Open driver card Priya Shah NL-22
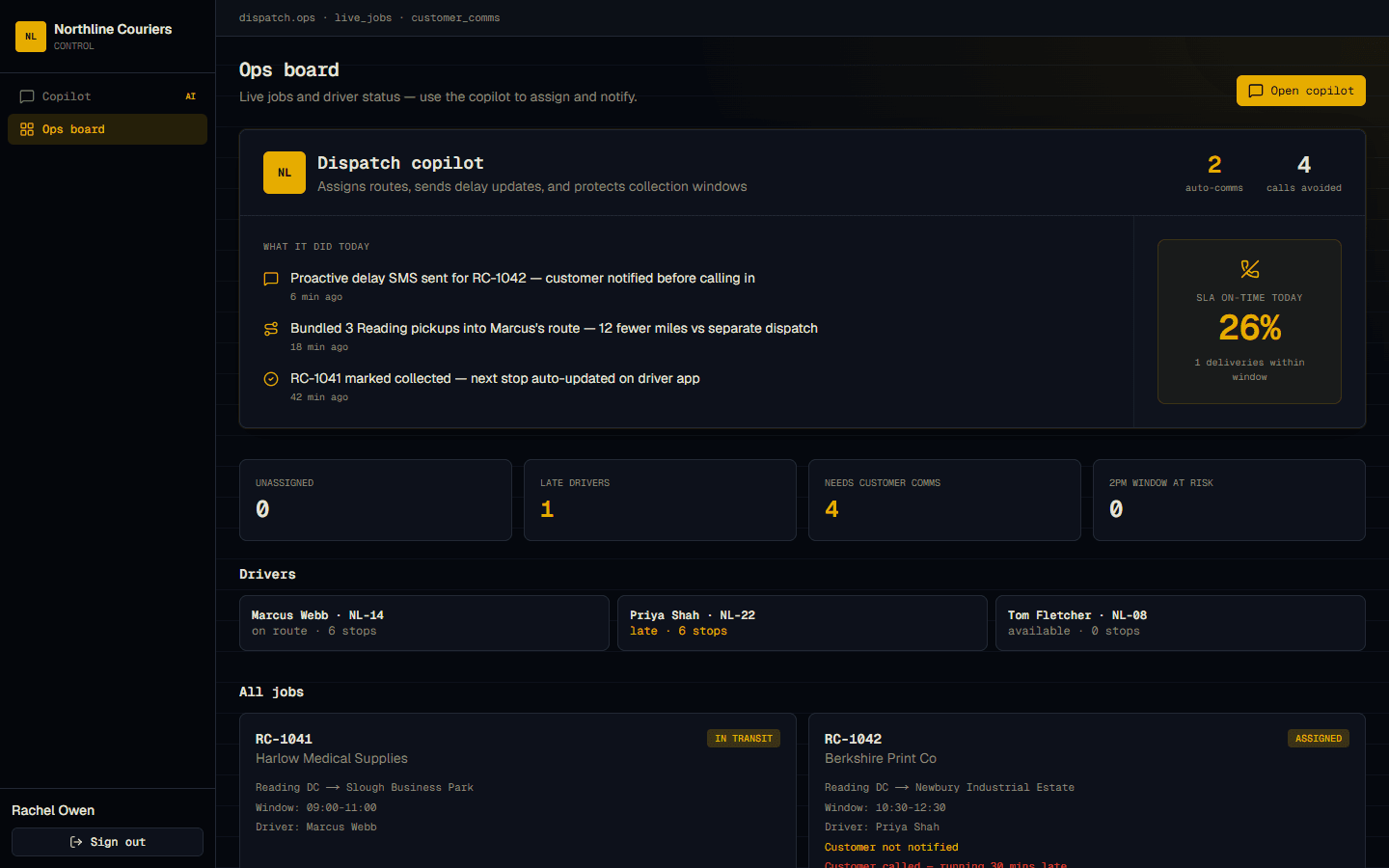The width and height of the screenshot is (1389, 868). tap(803, 623)
